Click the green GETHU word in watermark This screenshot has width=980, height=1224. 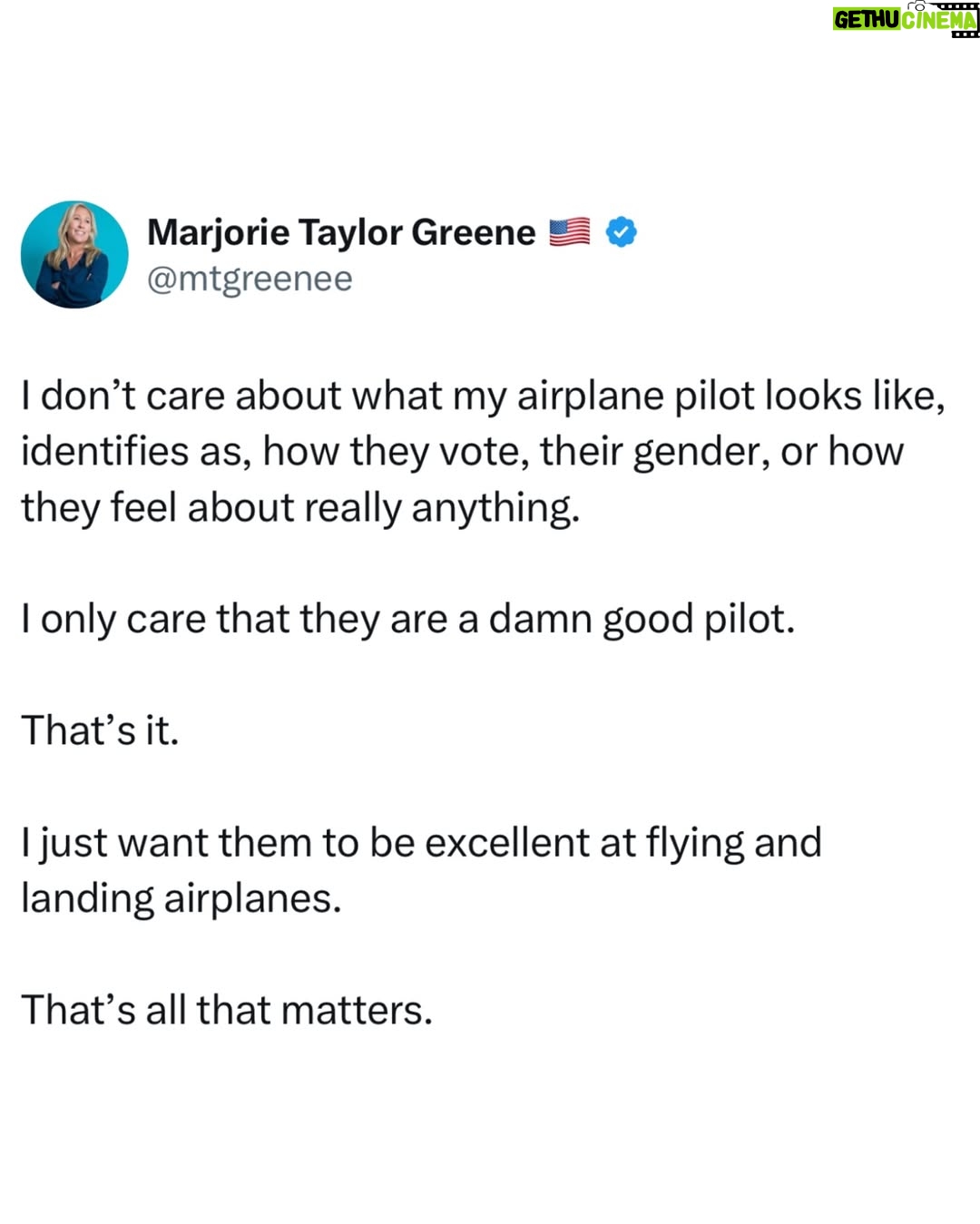tap(867, 19)
